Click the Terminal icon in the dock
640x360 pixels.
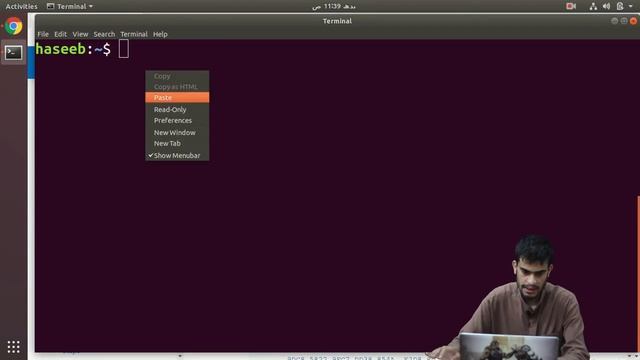click(x=13, y=53)
